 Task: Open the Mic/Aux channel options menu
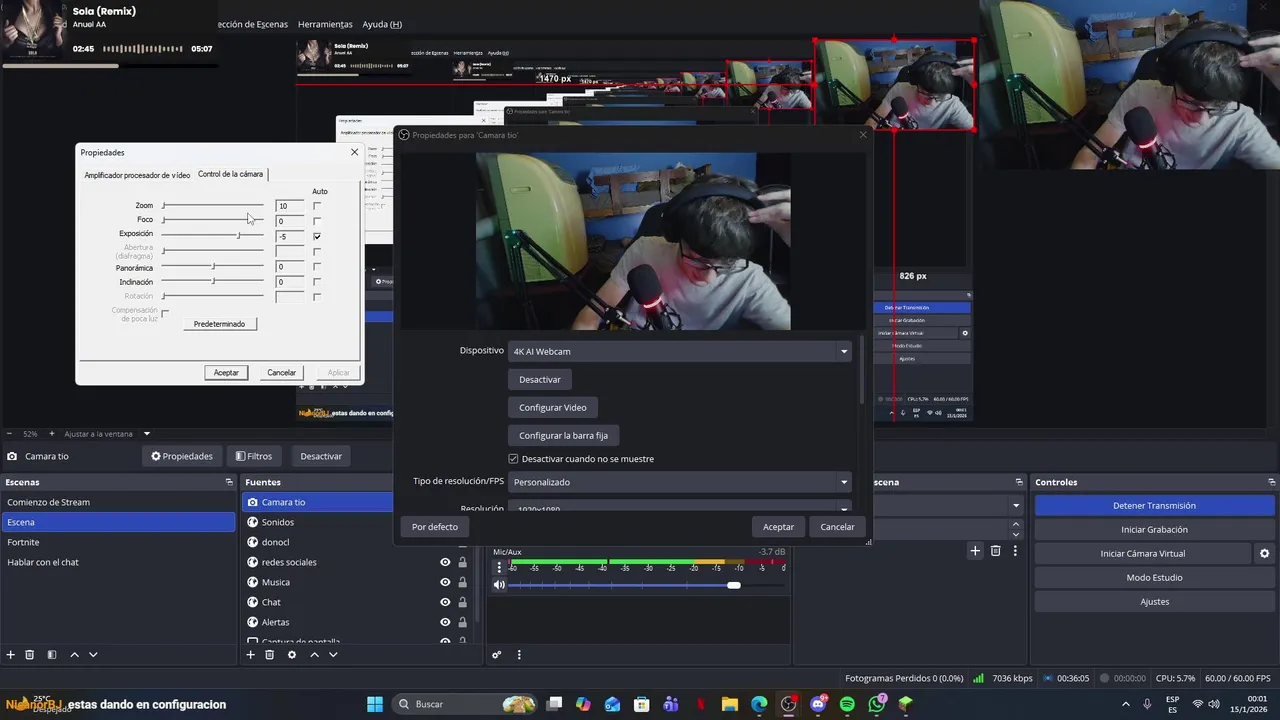[499, 567]
